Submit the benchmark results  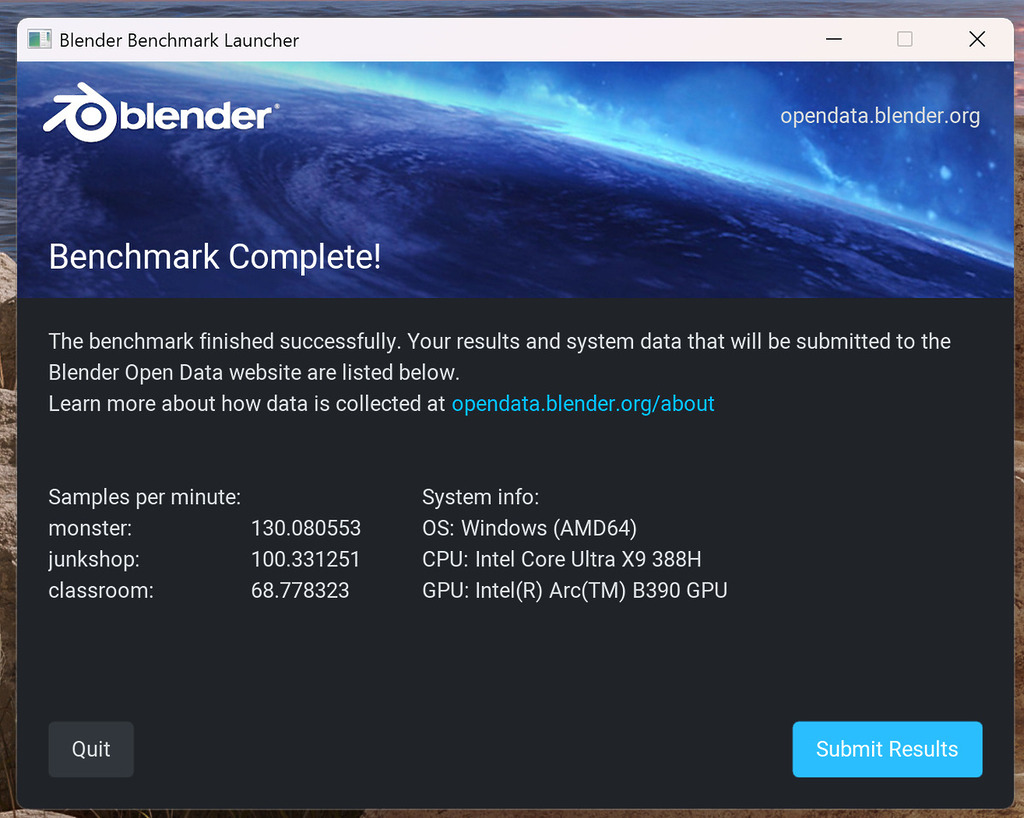click(887, 749)
